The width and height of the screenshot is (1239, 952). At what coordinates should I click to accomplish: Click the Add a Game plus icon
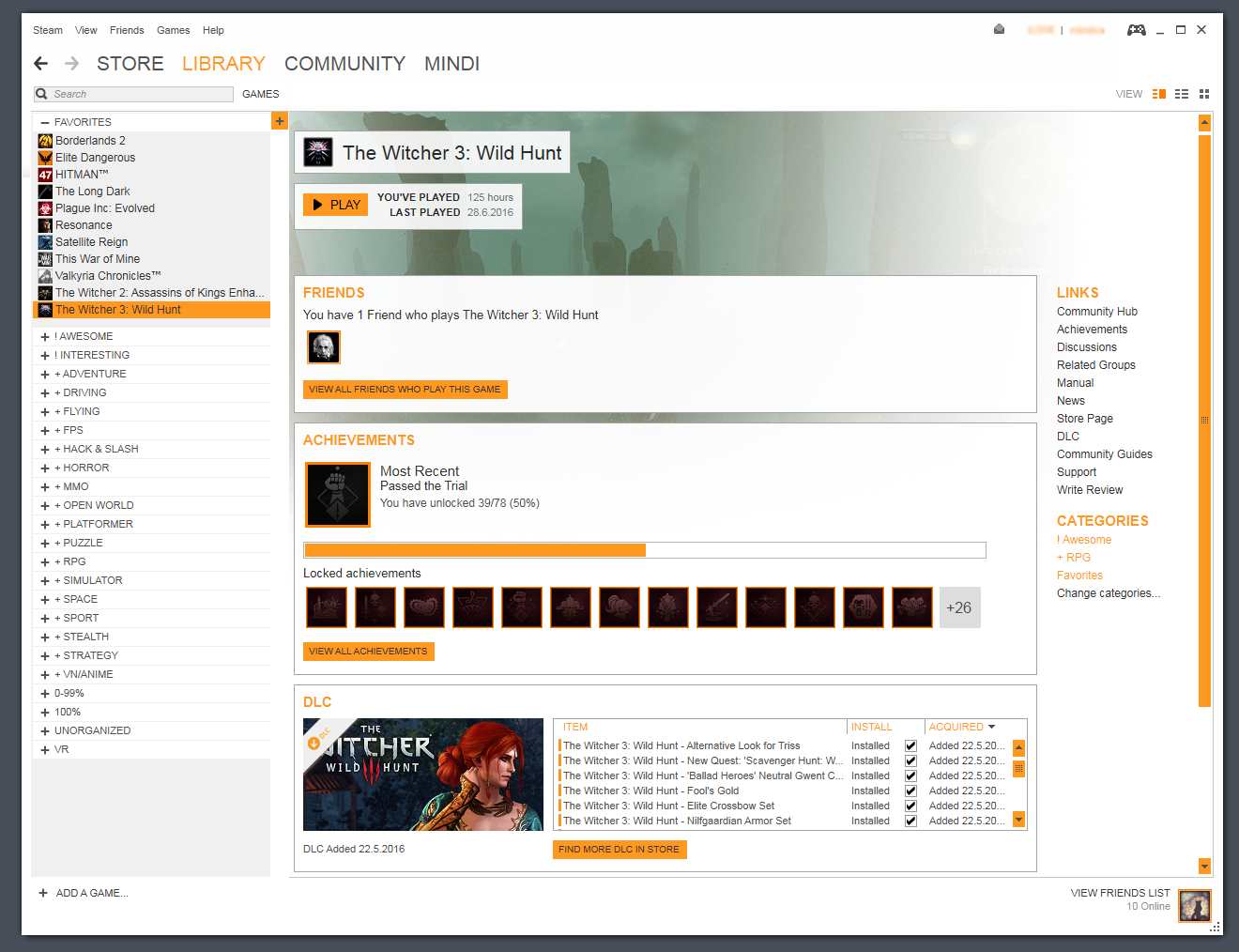point(43,893)
